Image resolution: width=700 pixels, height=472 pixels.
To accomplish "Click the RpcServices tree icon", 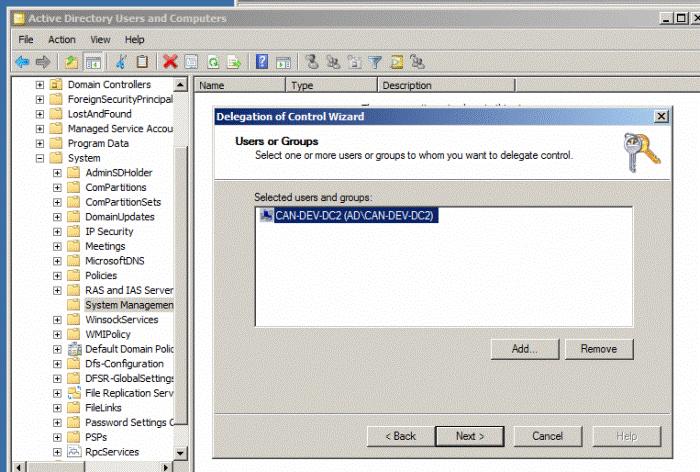I will [74, 451].
